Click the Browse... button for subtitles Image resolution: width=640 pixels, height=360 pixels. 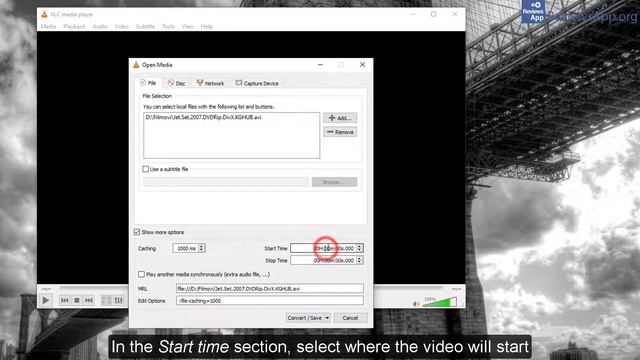pos(334,182)
